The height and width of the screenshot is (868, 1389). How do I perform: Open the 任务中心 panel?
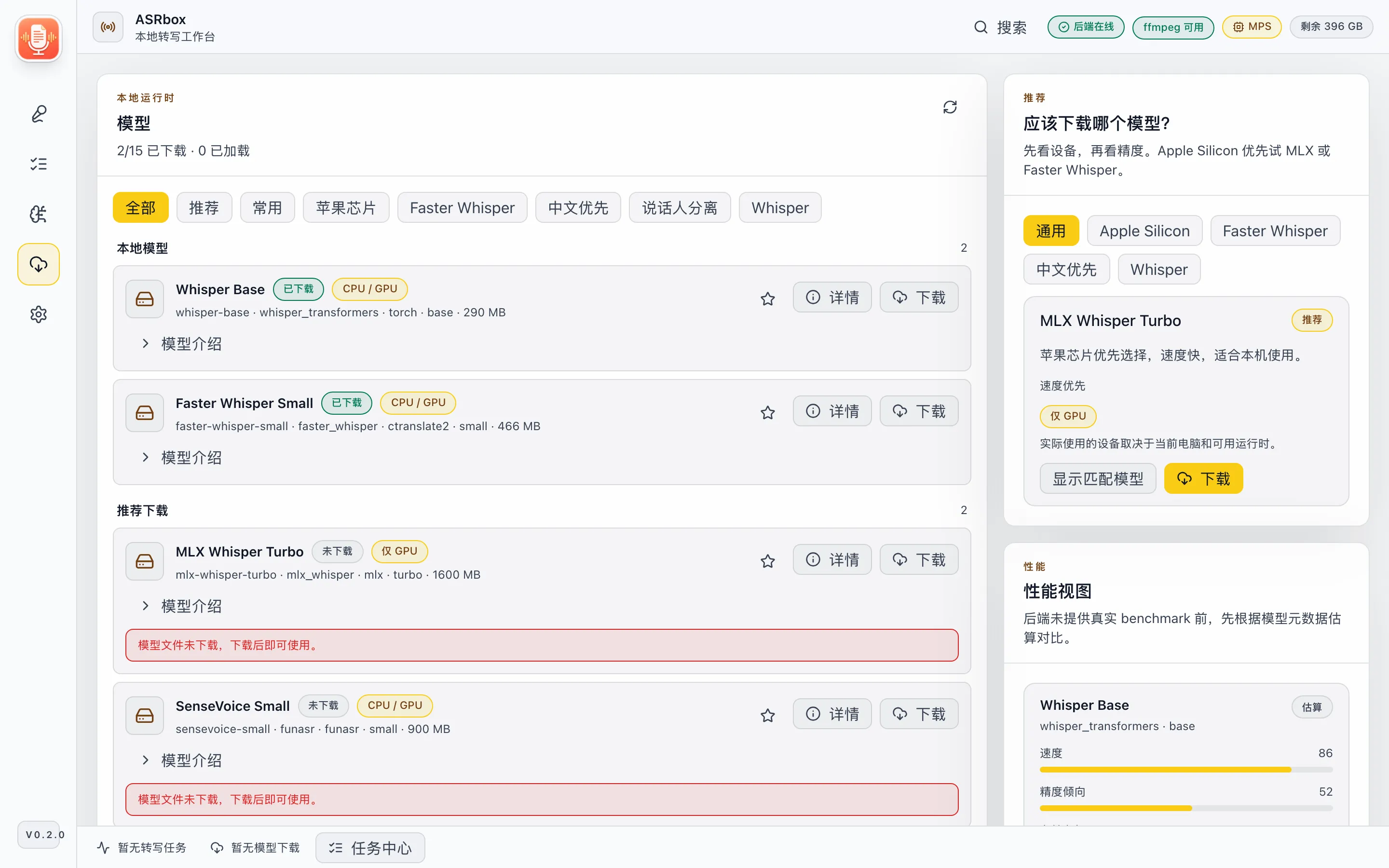click(370, 848)
